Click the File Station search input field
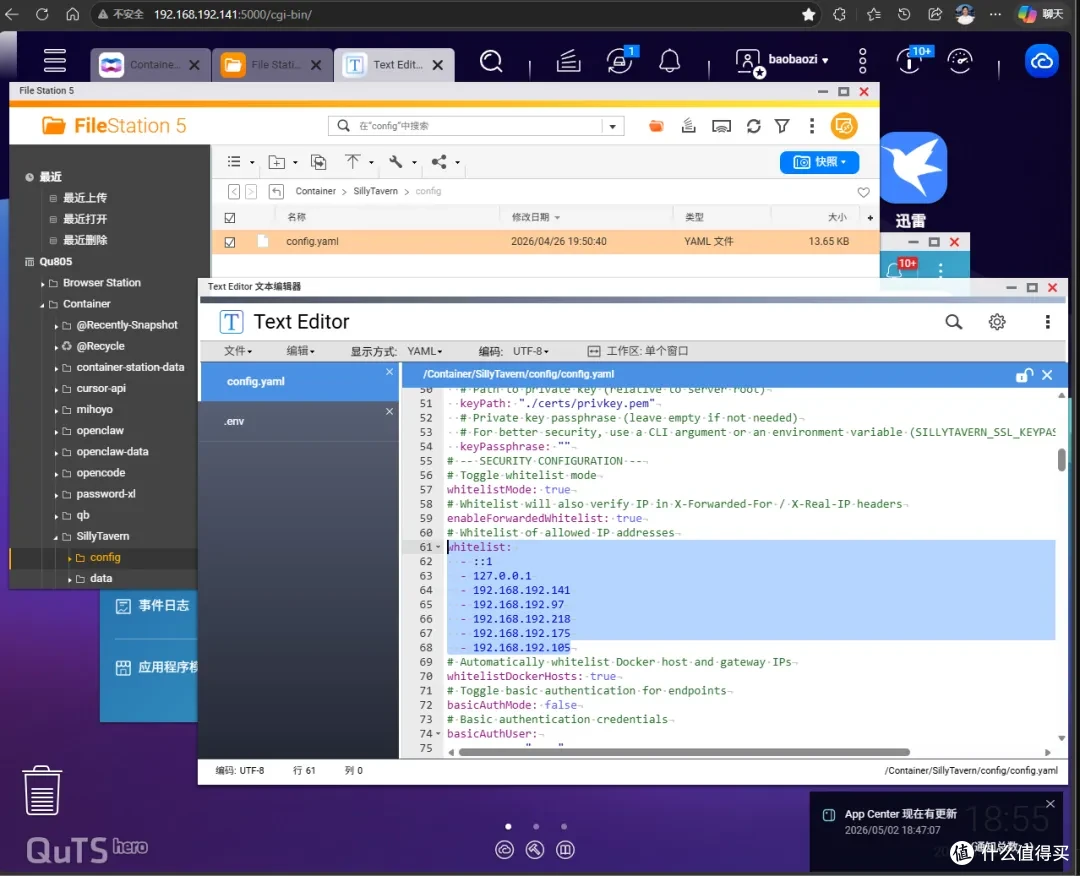This screenshot has height=876, width=1080. 475,126
